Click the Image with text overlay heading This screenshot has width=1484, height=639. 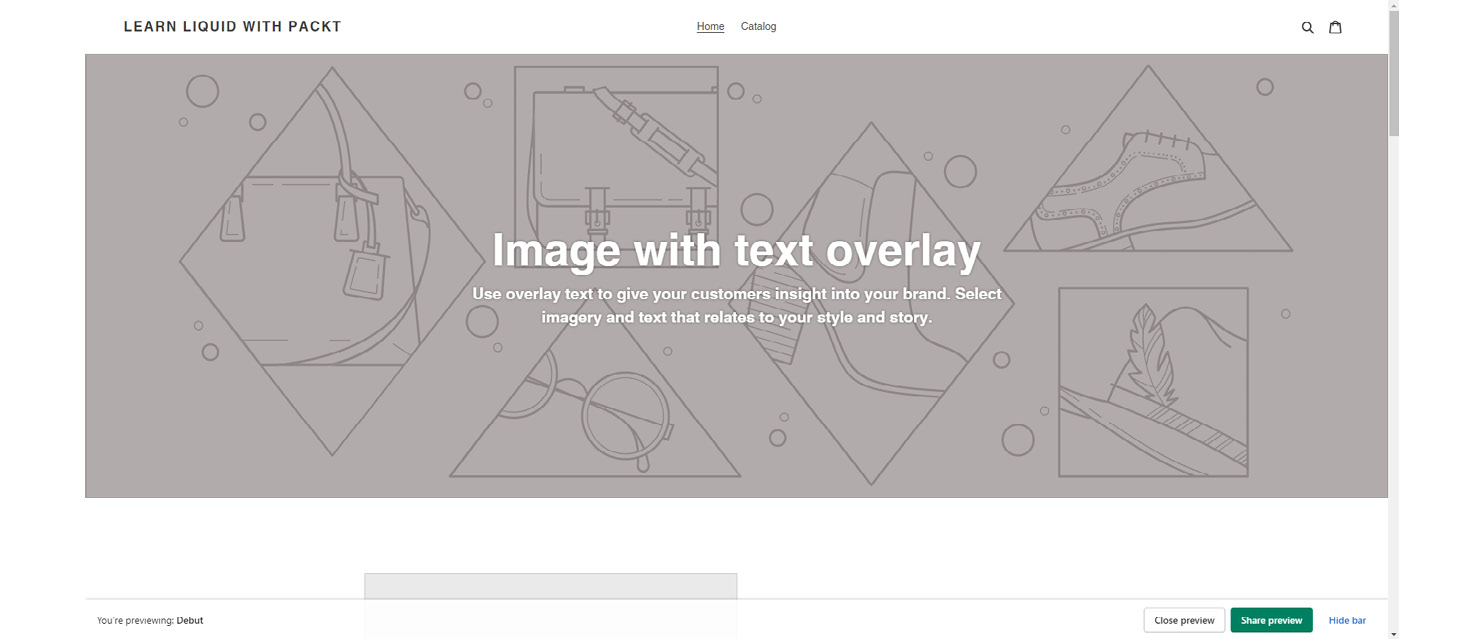[x=736, y=250]
